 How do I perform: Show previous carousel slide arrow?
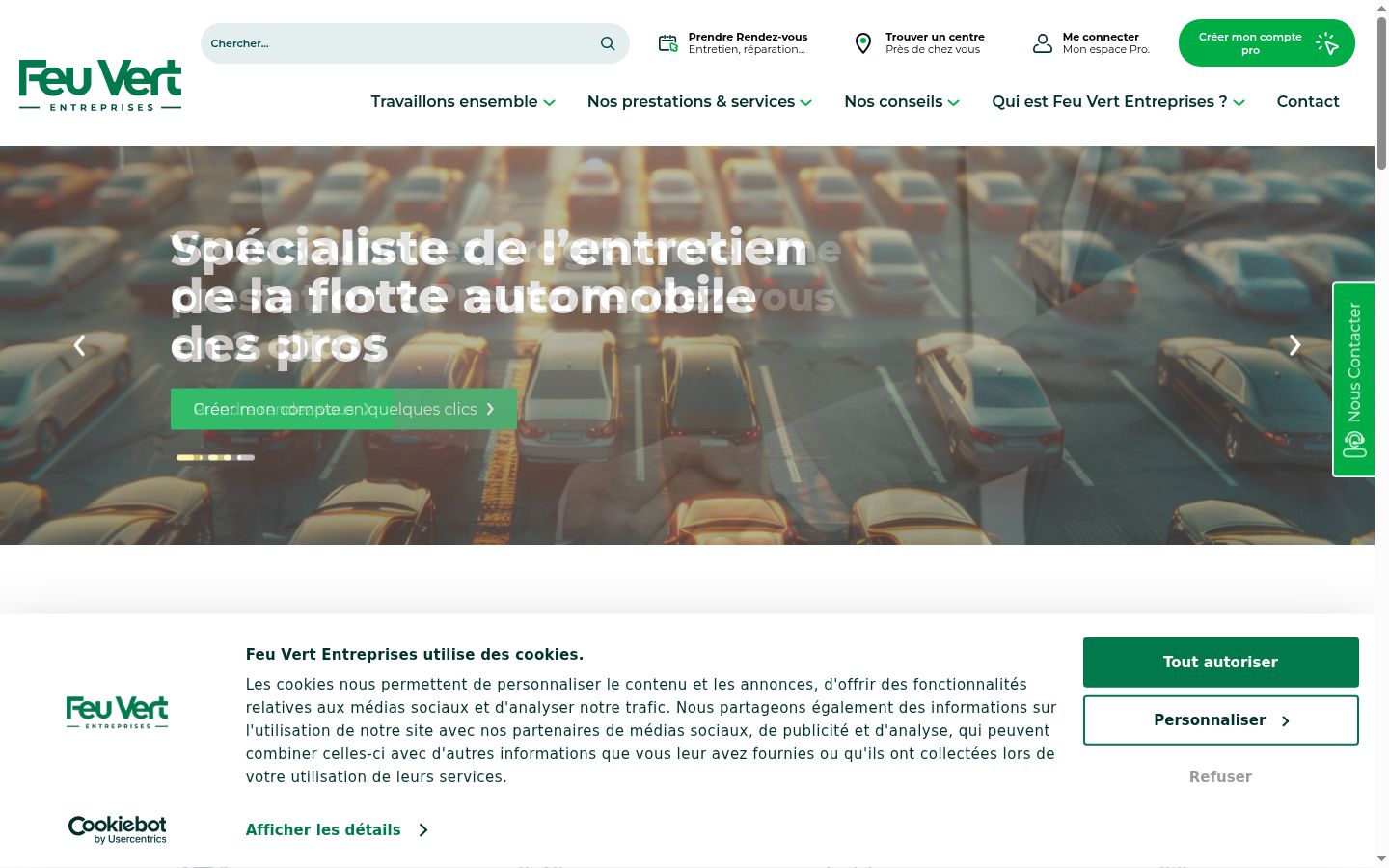[x=80, y=345]
